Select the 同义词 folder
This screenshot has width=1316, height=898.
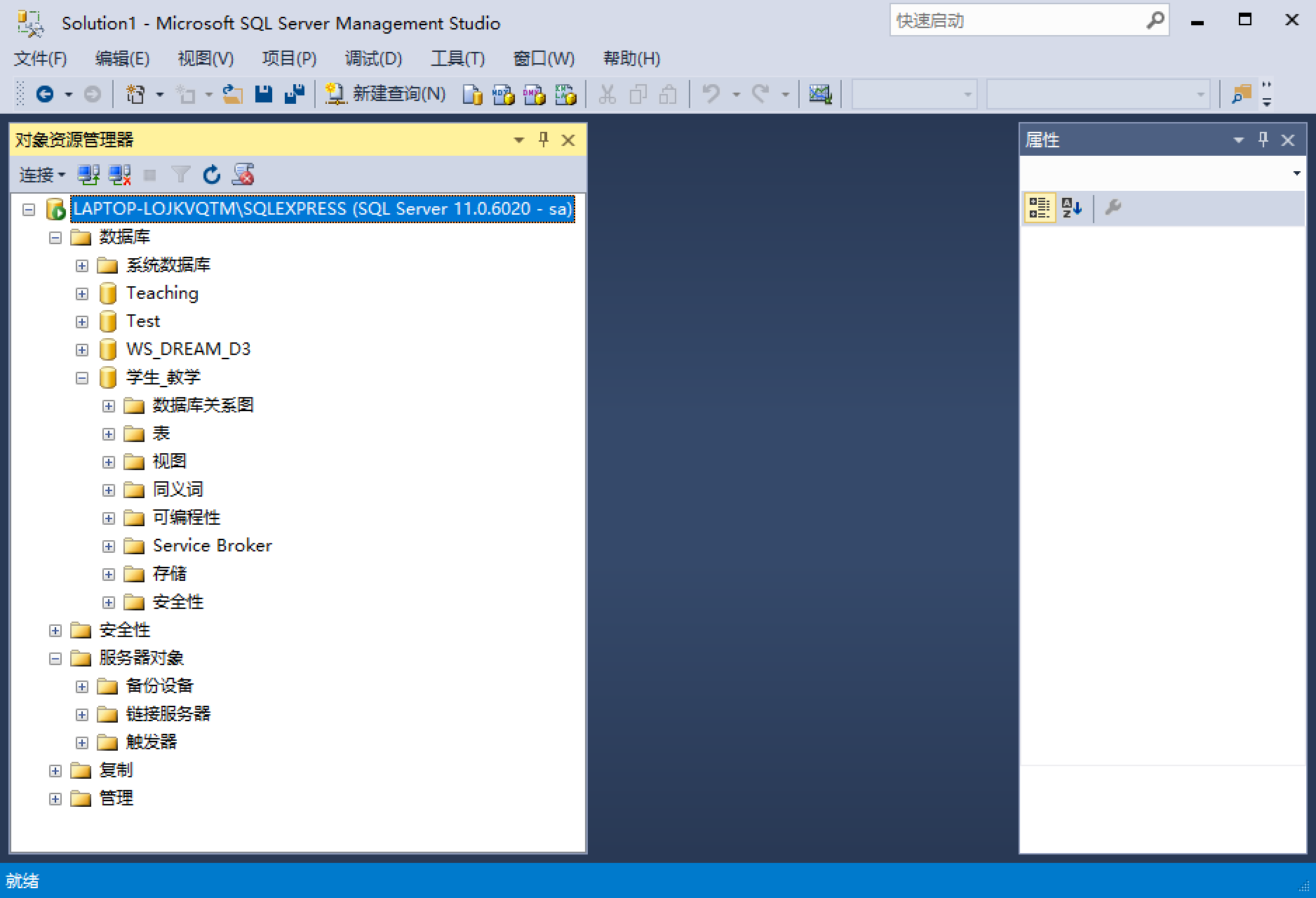177,490
